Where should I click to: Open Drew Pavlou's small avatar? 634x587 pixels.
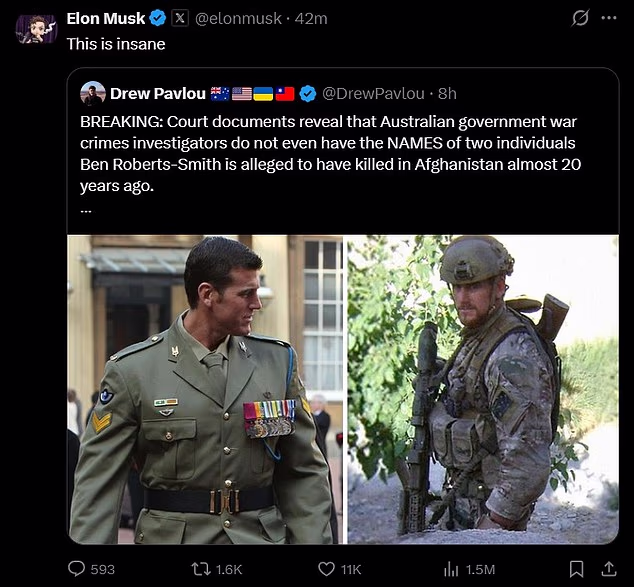click(93, 93)
